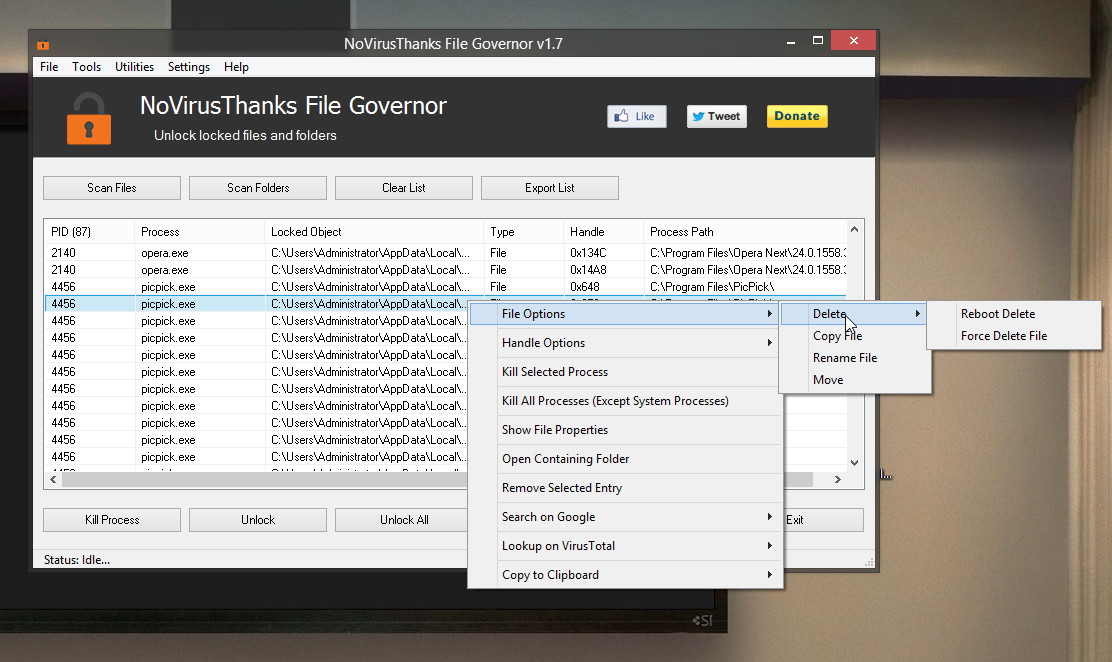Image resolution: width=1112 pixels, height=662 pixels.
Task: Click the Clear List button
Action: coord(404,188)
